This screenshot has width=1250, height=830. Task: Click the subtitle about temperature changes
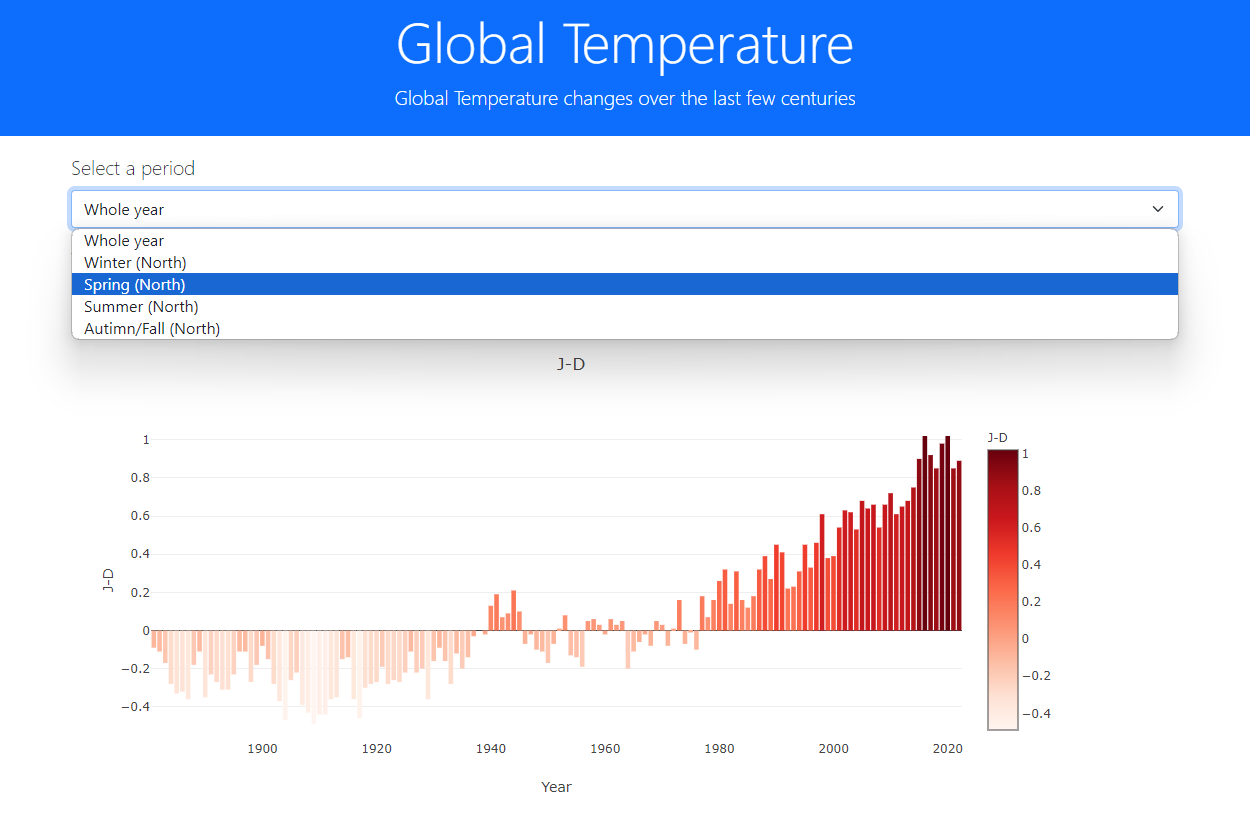[625, 98]
